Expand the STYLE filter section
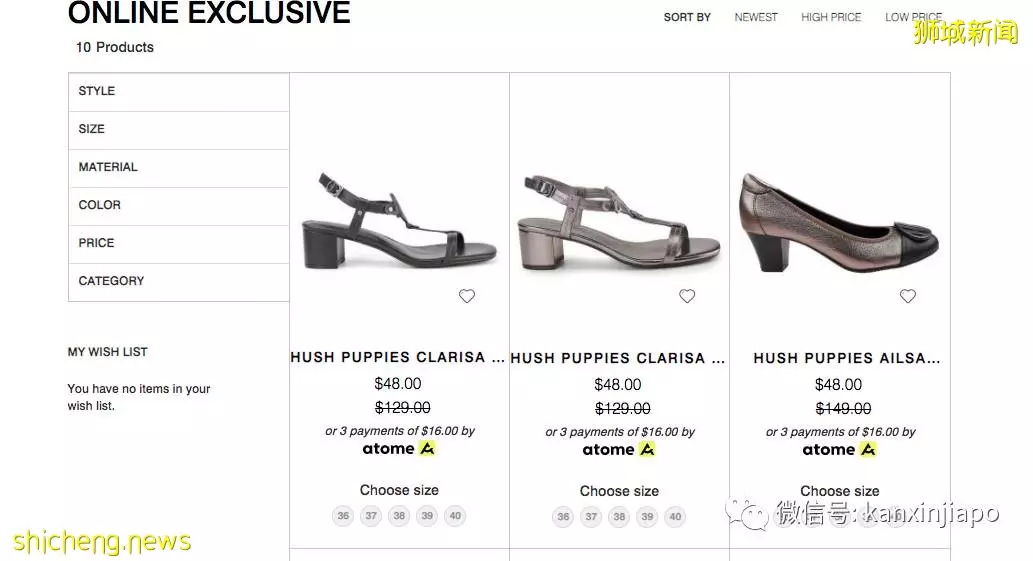This screenshot has width=1033, height=561. pos(179,92)
